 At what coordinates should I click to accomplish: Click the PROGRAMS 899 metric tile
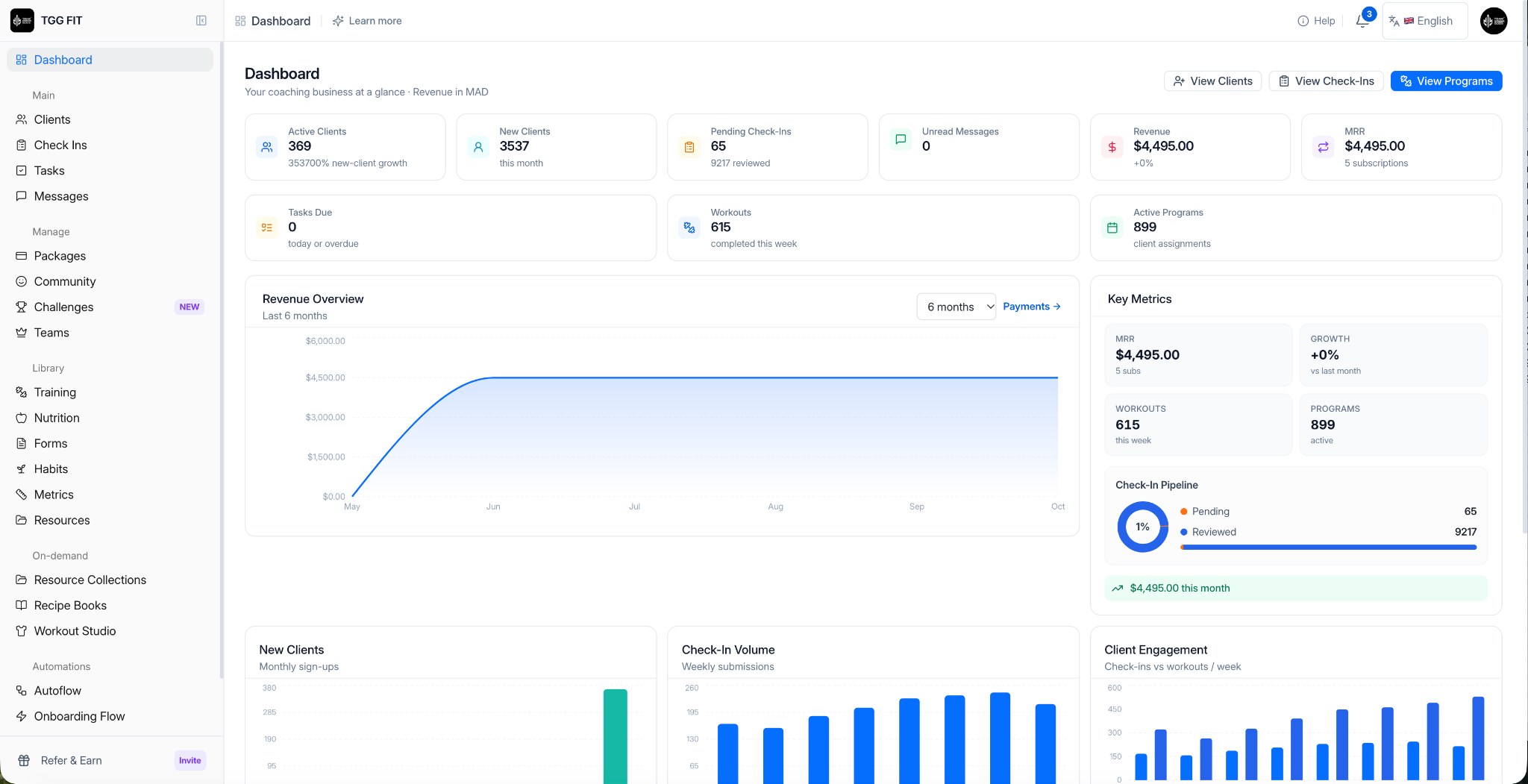click(1393, 424)
